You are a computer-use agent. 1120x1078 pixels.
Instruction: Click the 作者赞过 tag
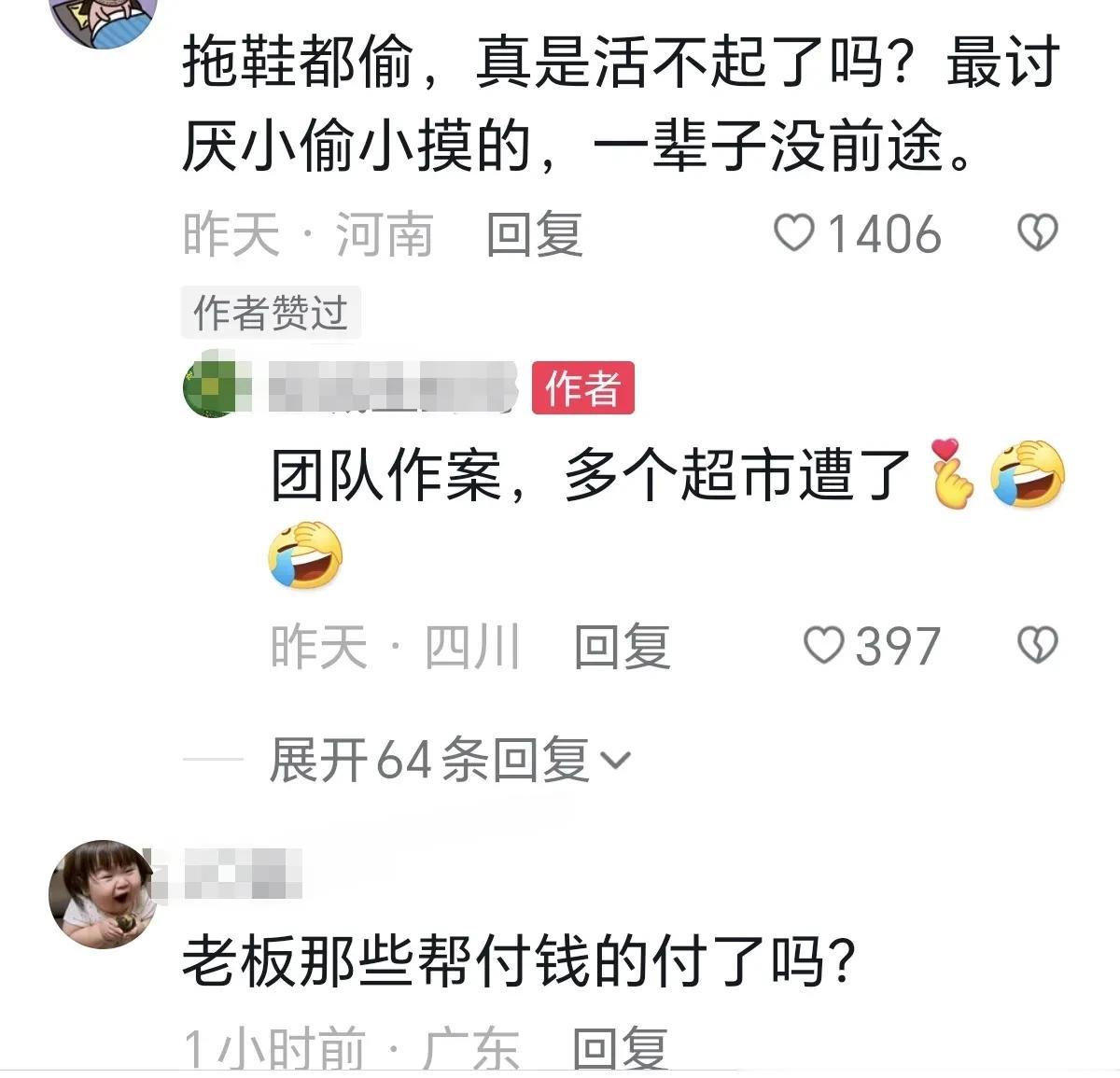click(x=271, y=313)
